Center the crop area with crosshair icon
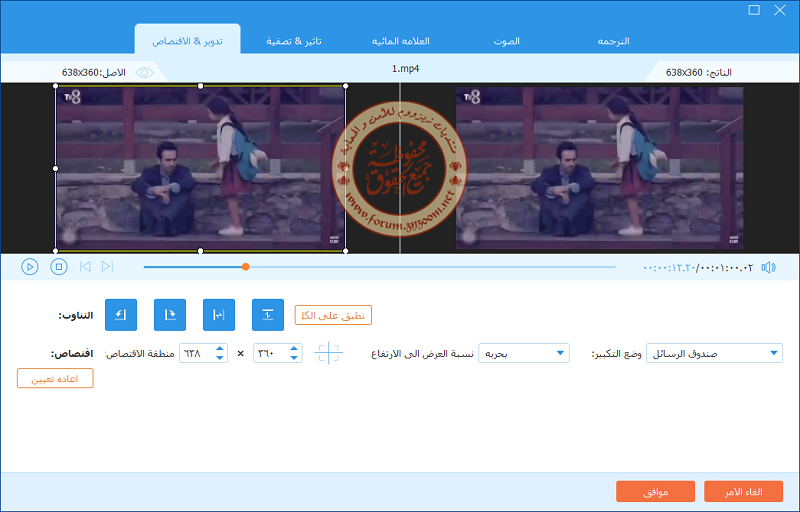The height and width of the screenshot is (512, 800). pos(329,353)
